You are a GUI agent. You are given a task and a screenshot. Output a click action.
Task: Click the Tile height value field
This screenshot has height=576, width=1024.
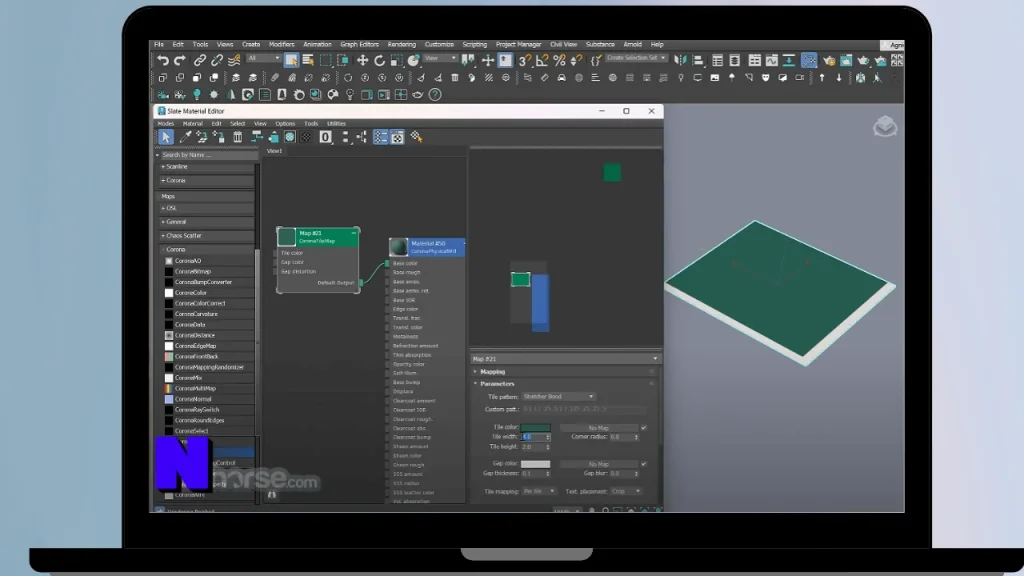[x=533, y=447]
